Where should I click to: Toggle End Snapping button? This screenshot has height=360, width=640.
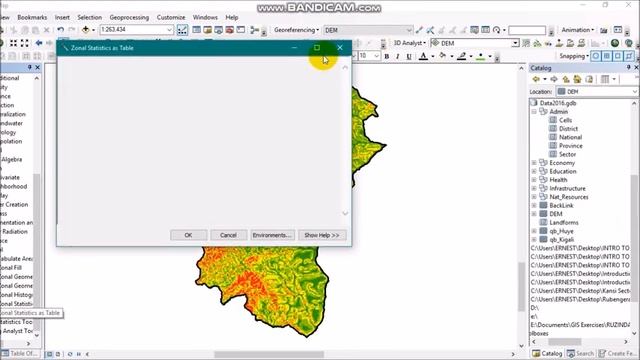[607, 56]
